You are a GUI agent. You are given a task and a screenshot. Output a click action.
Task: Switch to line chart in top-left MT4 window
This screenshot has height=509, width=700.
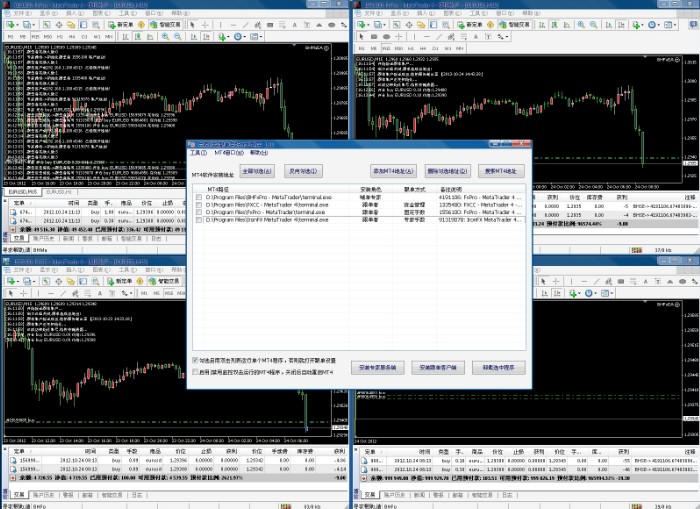click(x=150, y=37)
